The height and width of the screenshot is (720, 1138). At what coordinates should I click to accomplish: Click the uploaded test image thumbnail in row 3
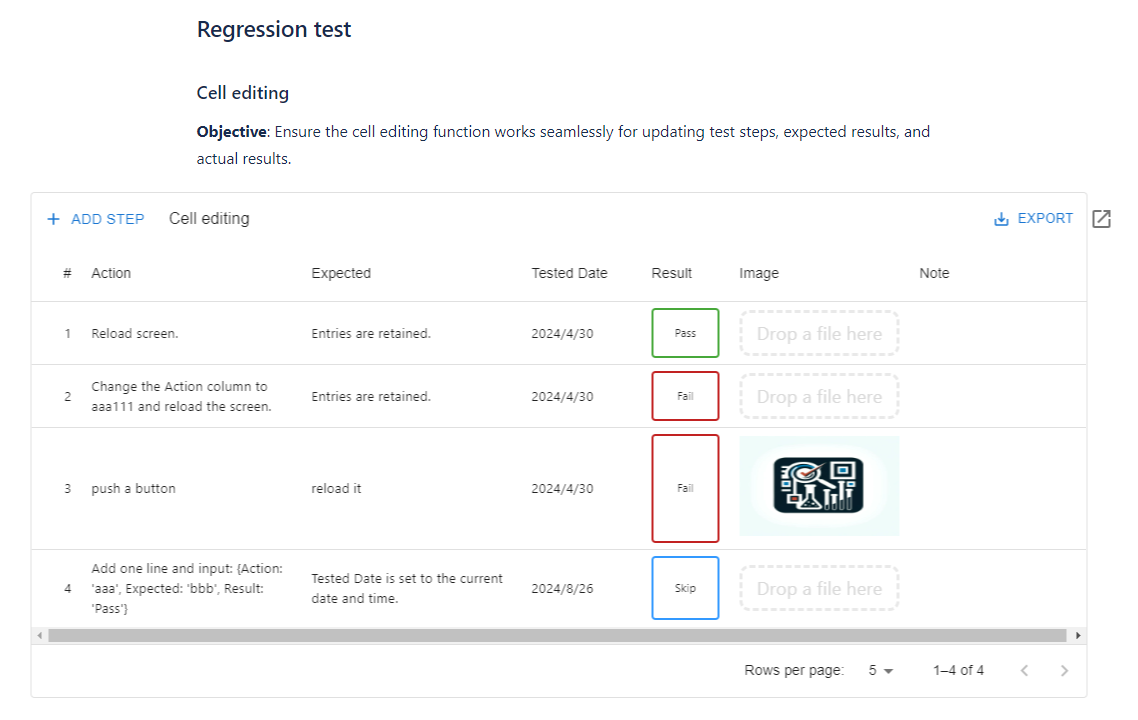pos(819,487)
